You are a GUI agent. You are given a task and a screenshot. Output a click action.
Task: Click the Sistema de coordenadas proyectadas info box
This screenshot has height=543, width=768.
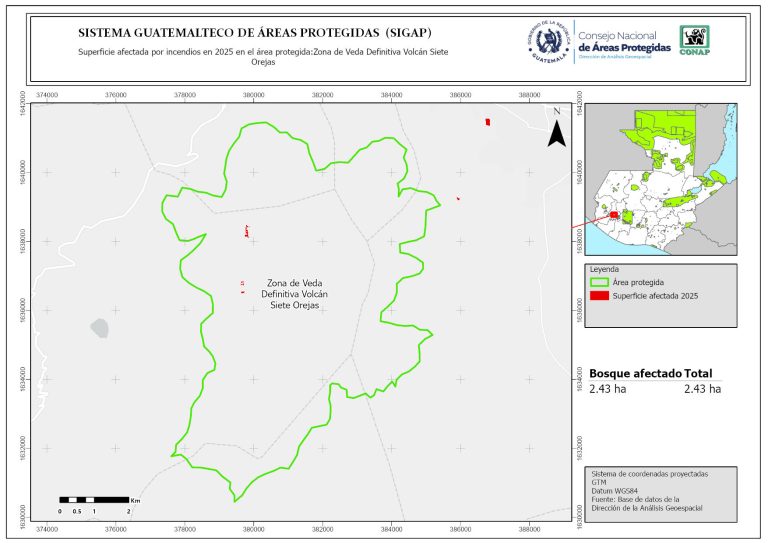tap(660, 493)
